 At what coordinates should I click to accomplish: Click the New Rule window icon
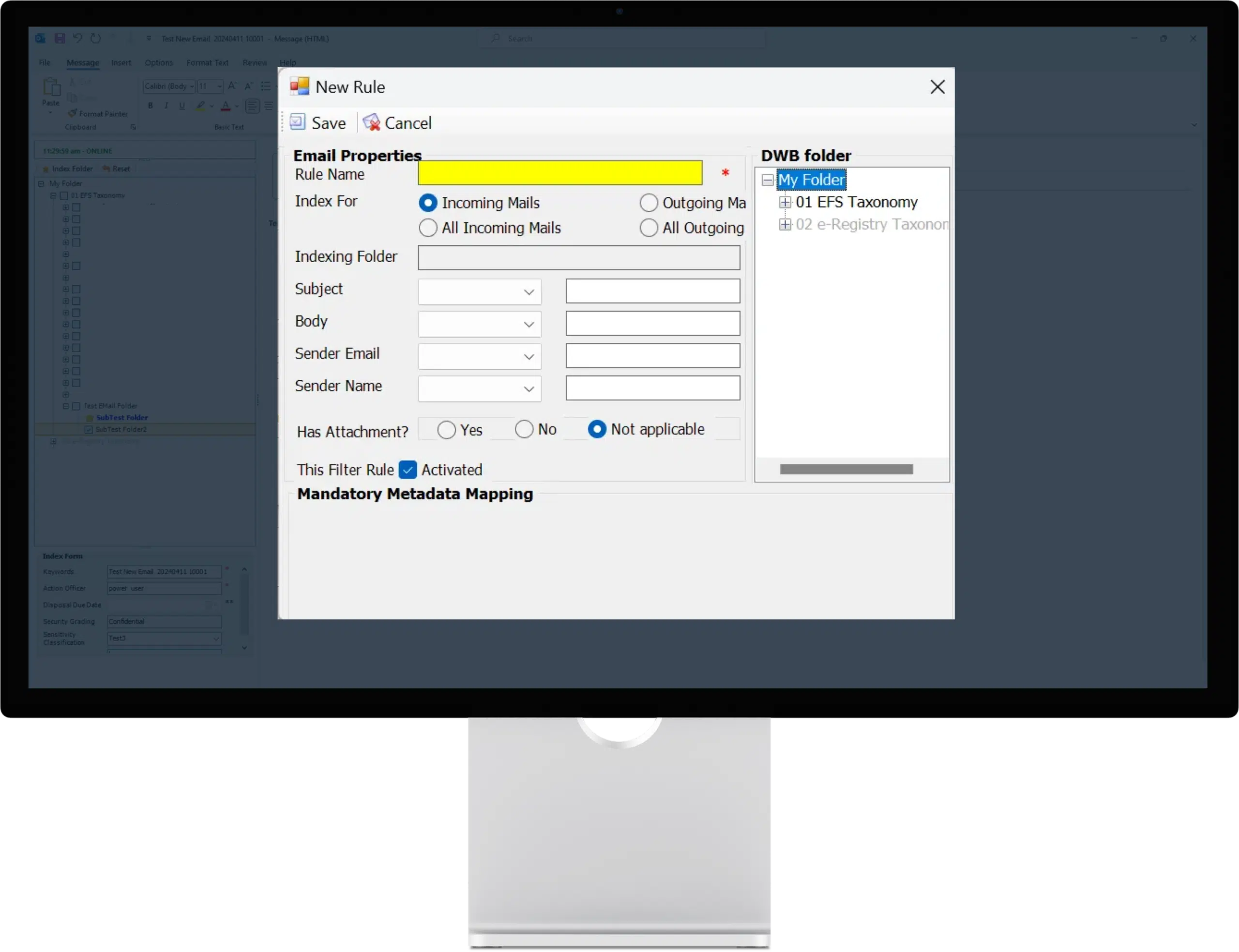tap(299, 86)
